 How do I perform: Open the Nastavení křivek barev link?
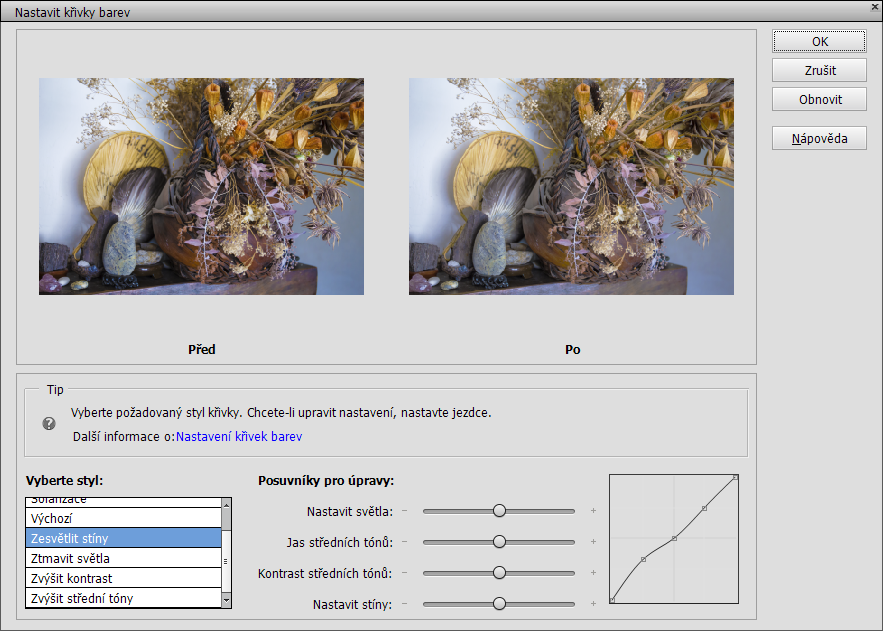pos(239,437)
